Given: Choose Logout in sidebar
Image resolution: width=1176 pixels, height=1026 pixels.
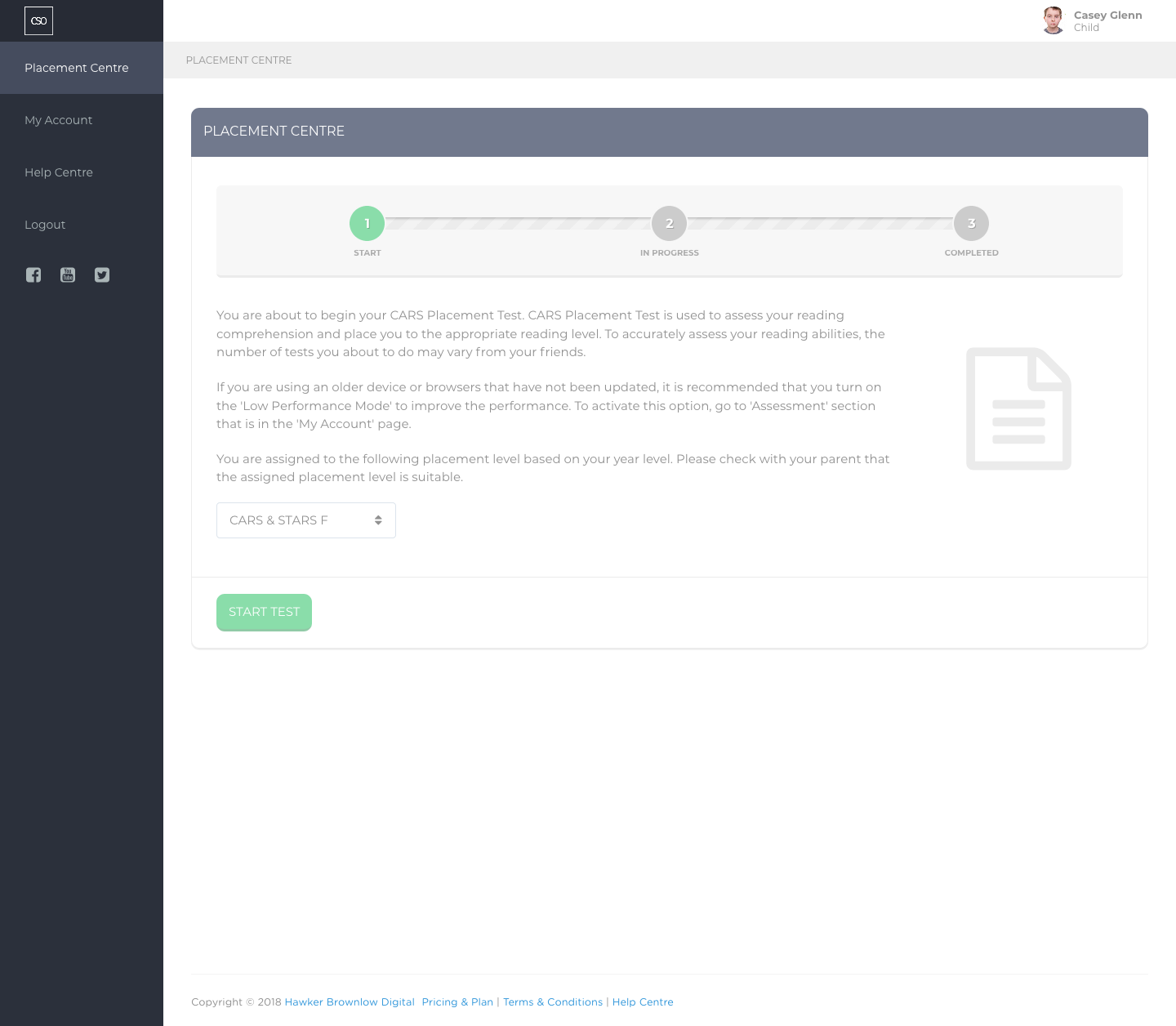Looking at the screenshot, I should (82, 225).
